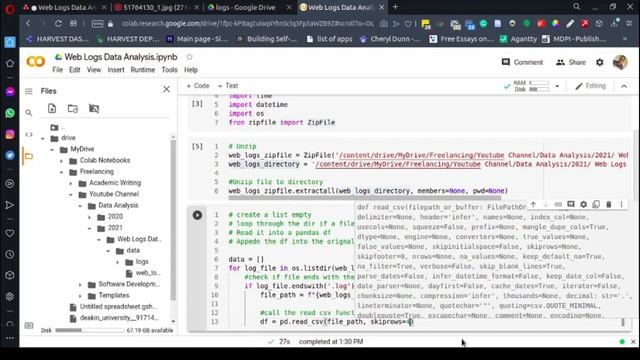Open more cell actions menu

621,204
